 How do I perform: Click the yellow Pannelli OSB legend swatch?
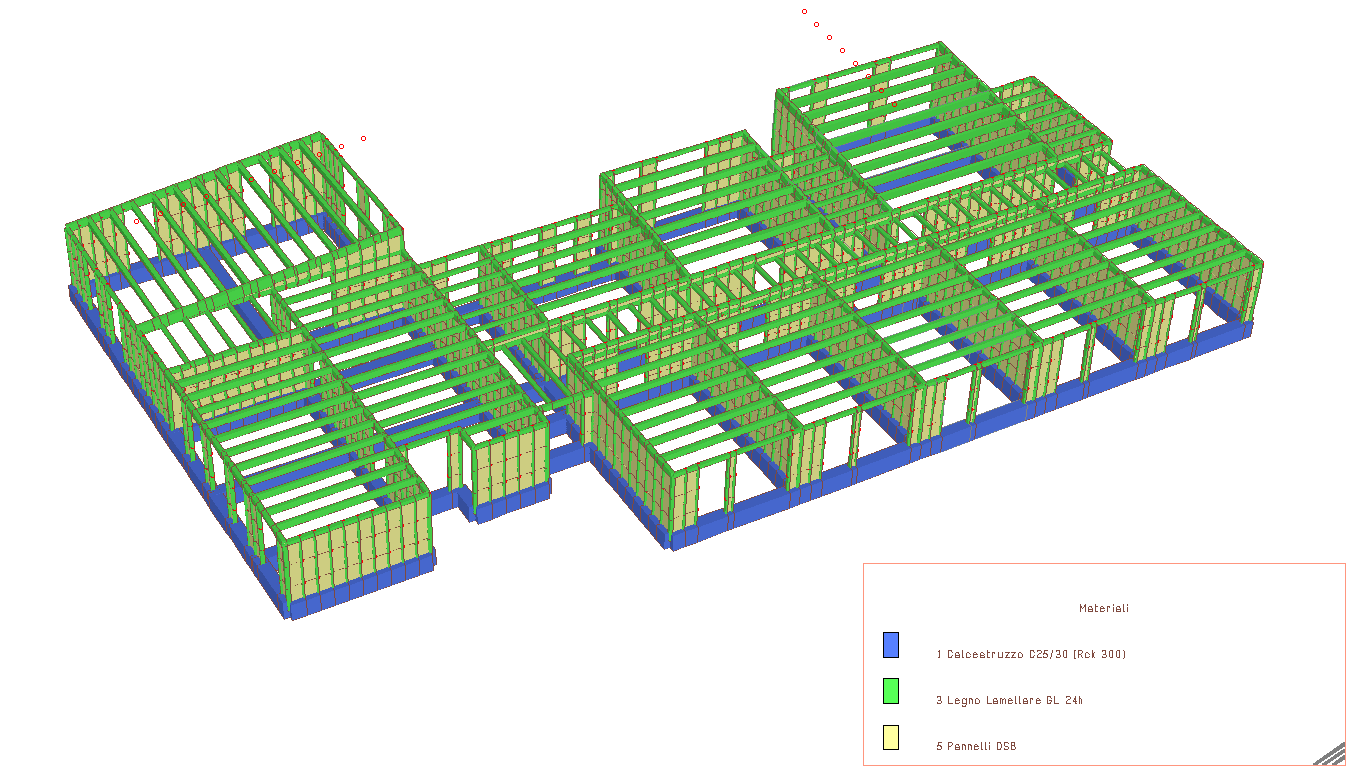pos(891,737)
